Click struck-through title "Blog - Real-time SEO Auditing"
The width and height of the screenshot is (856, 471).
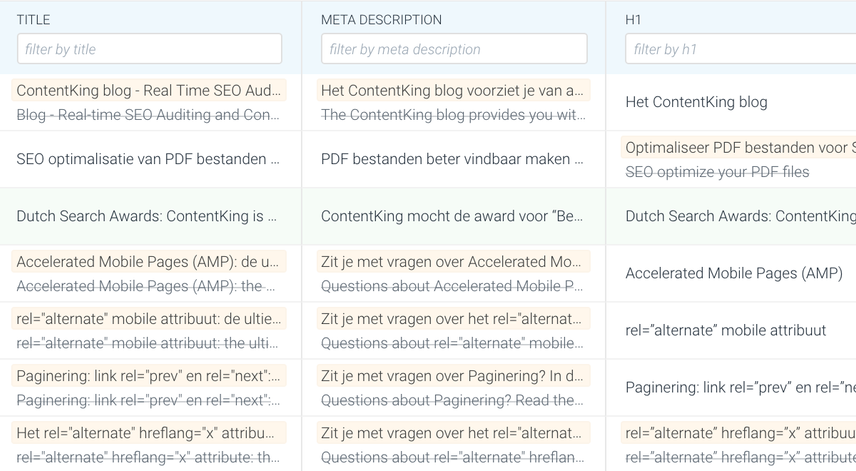[x=149, y=115]
